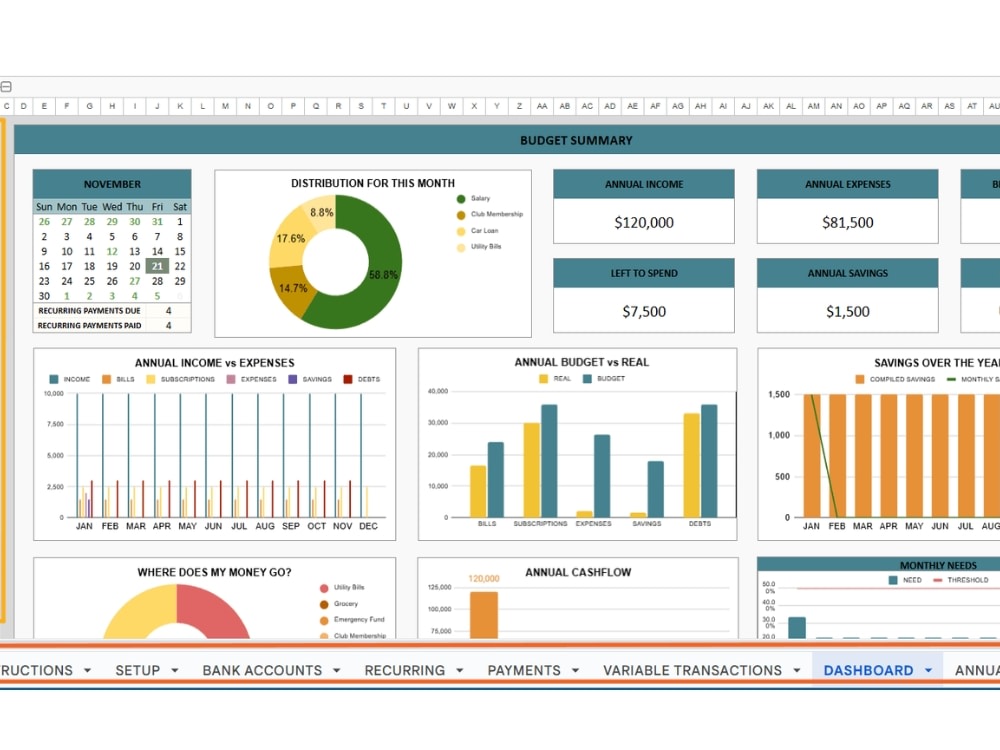Viewport: 1000px width, 750px height.
Task: Click the BUDGET SUMMARY title bar
Action: 507,140
